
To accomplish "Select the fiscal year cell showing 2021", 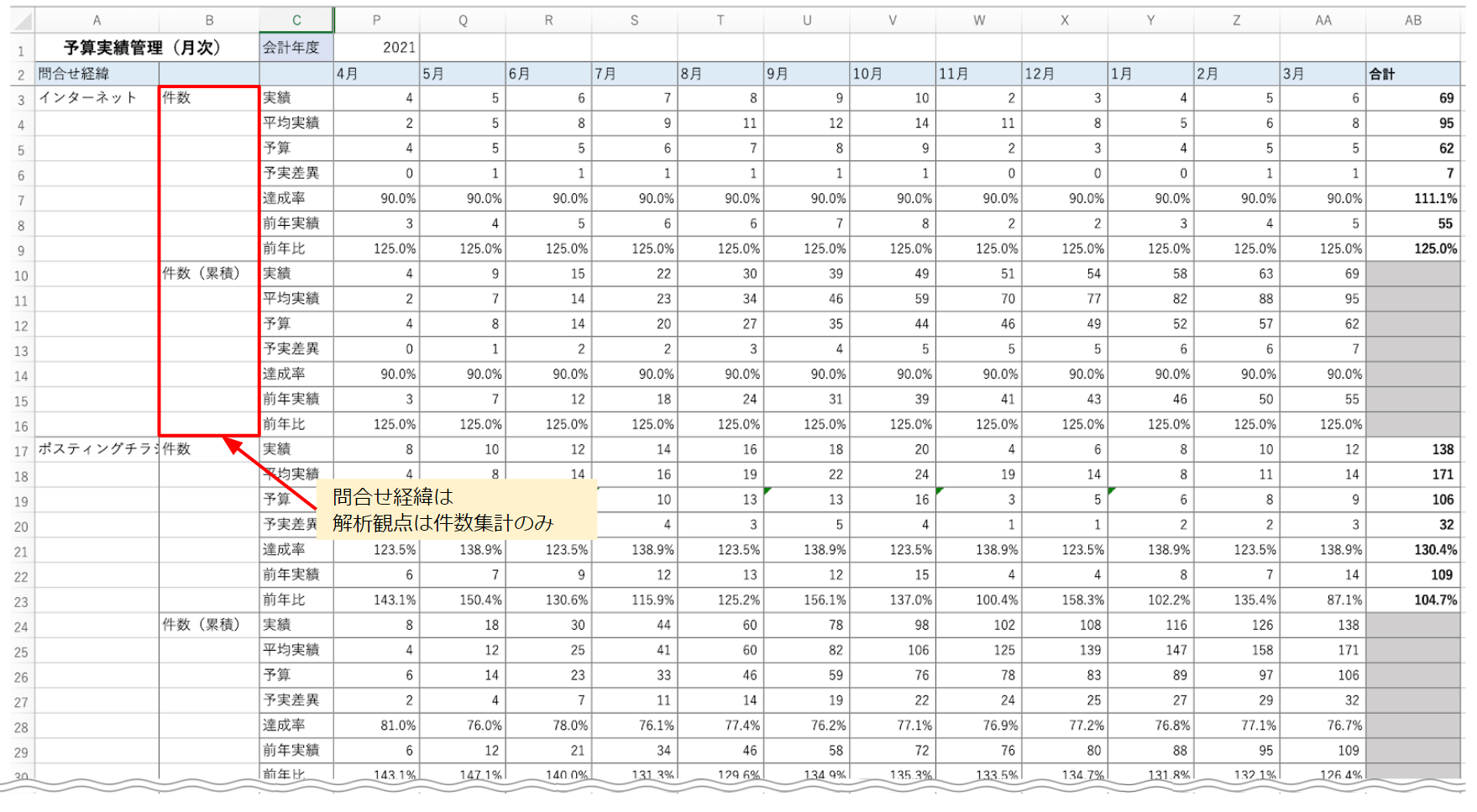I will (x=376, y=48).
